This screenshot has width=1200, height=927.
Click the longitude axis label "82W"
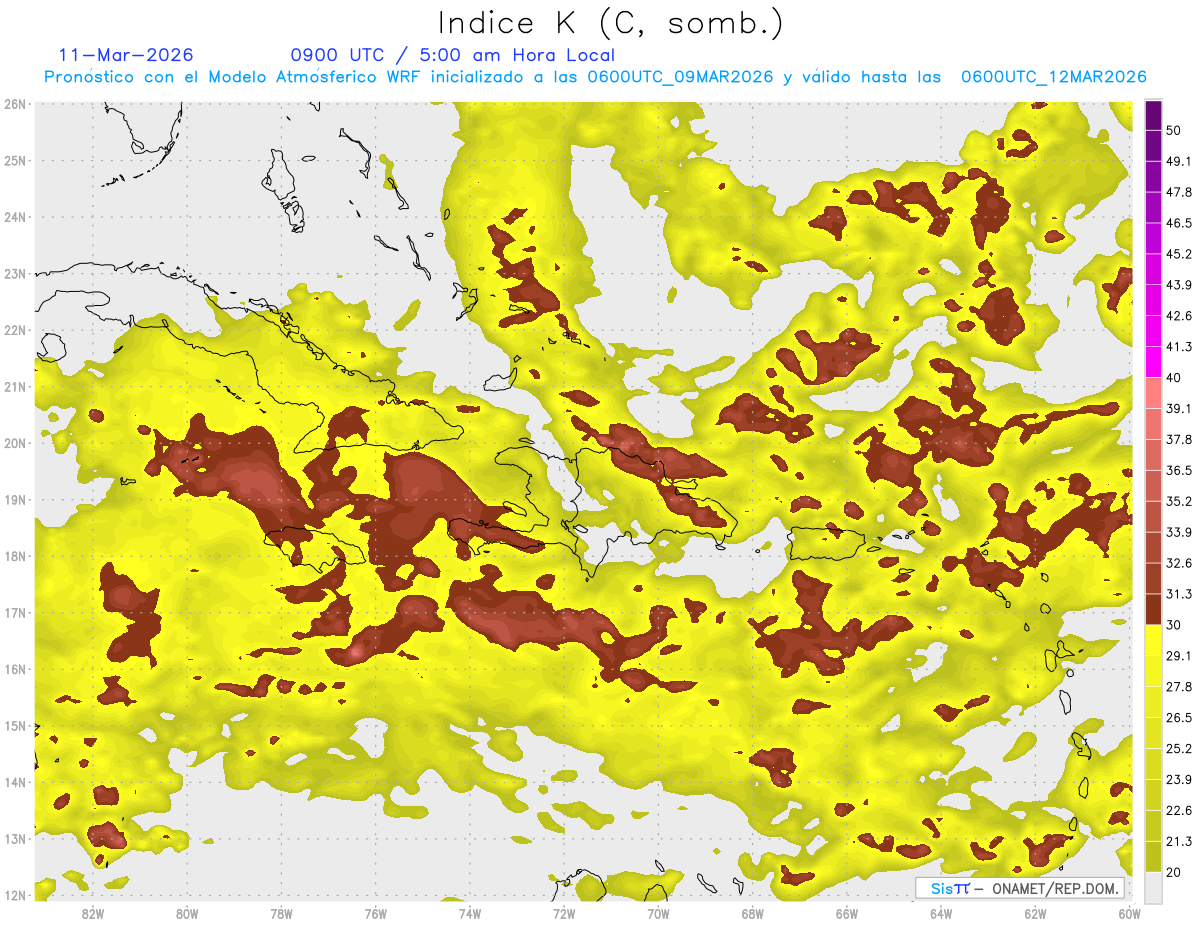click(x=93, y=914)
